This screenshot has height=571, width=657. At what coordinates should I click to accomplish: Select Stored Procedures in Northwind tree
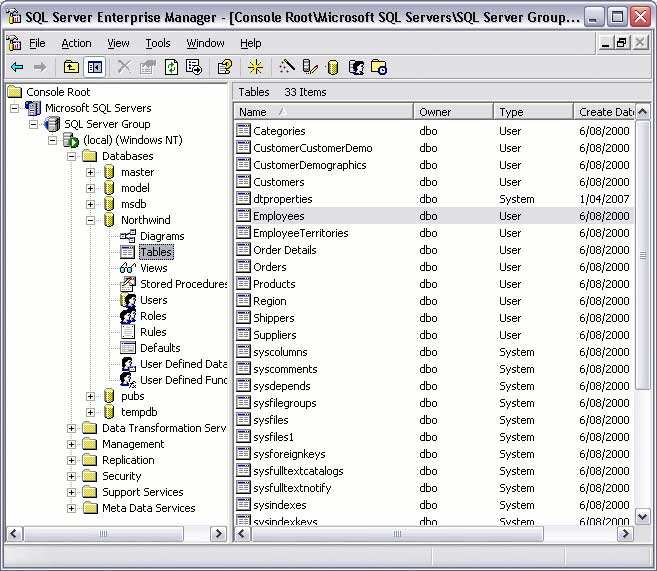click(x=183, y=284)
